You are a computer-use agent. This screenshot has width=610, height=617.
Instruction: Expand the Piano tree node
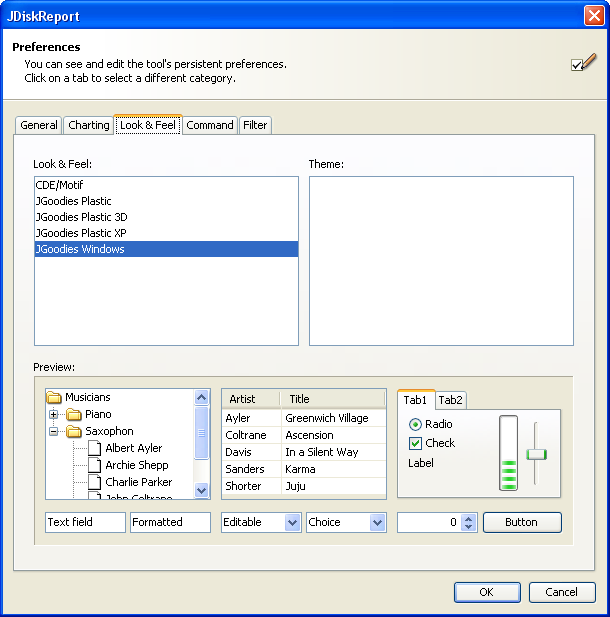point(54,414)
